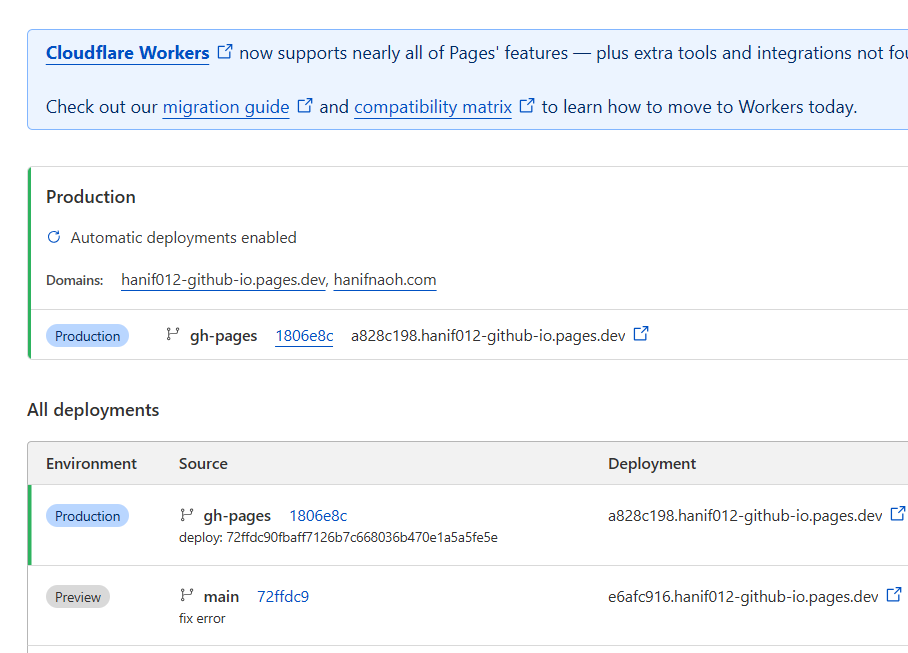Open the migration guide link
The width and height of the screenshot is (908, 653).
(225, 107)
